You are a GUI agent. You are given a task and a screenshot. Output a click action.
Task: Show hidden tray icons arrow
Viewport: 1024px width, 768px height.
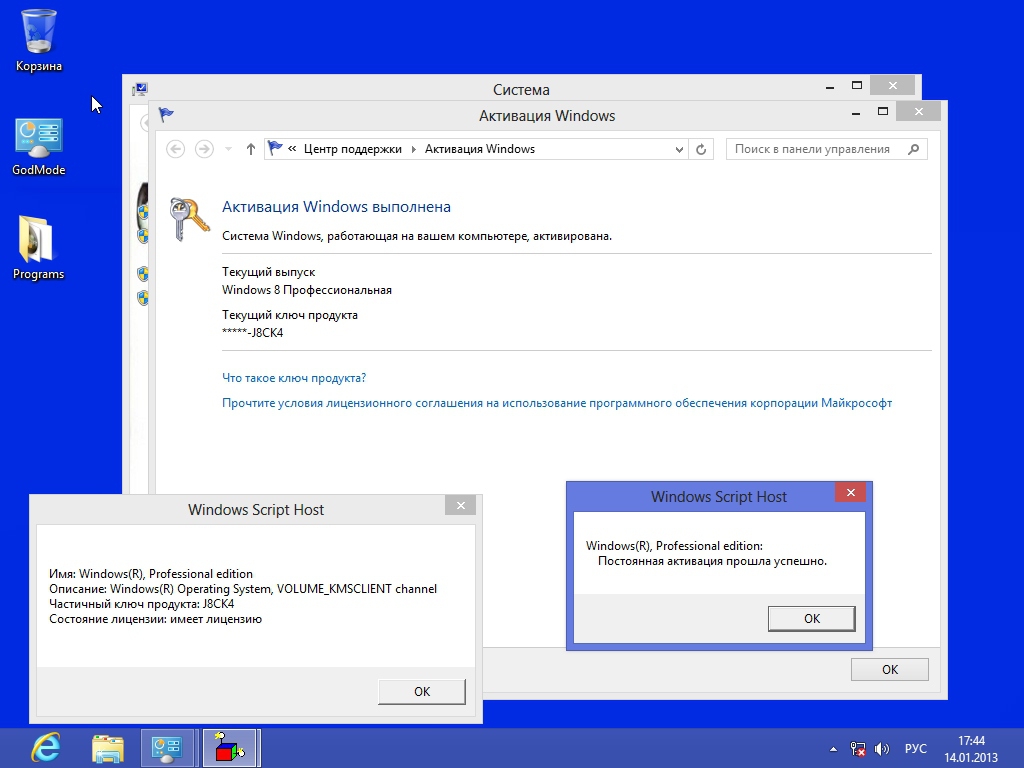[833, 749]
